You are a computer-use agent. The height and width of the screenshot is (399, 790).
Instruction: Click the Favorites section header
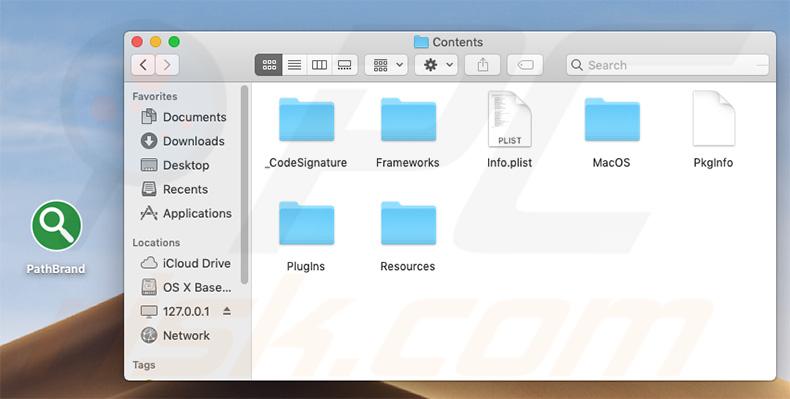coord(155,96)
